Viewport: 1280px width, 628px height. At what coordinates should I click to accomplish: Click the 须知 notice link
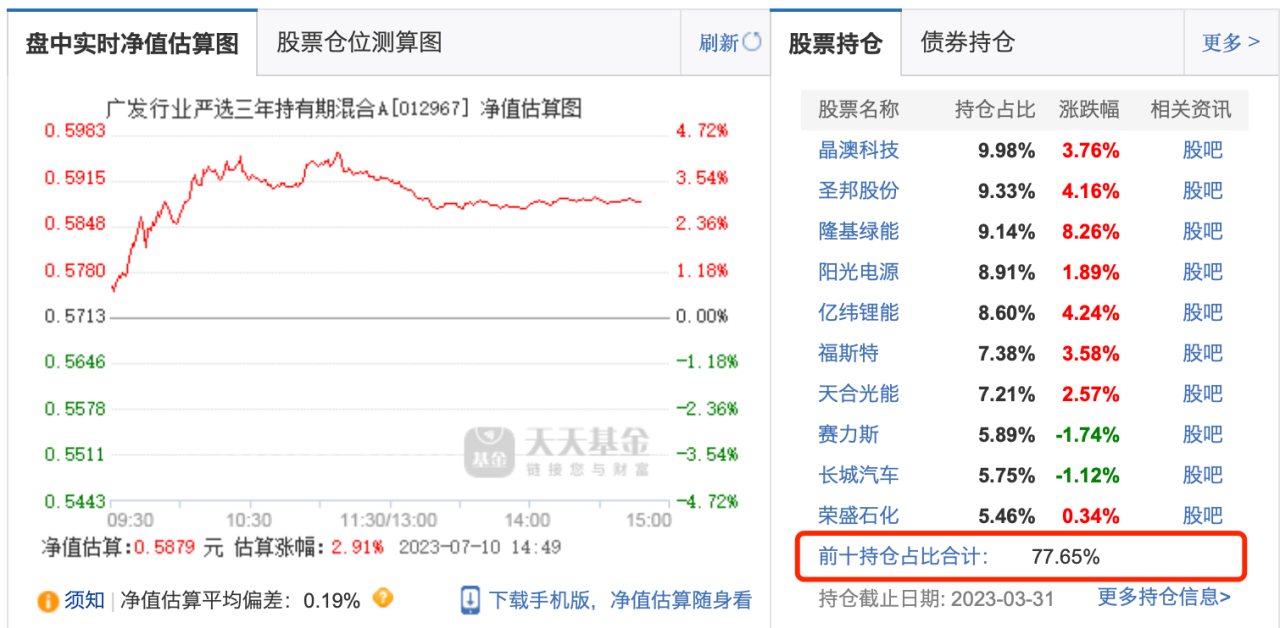[x=85, y=600]
